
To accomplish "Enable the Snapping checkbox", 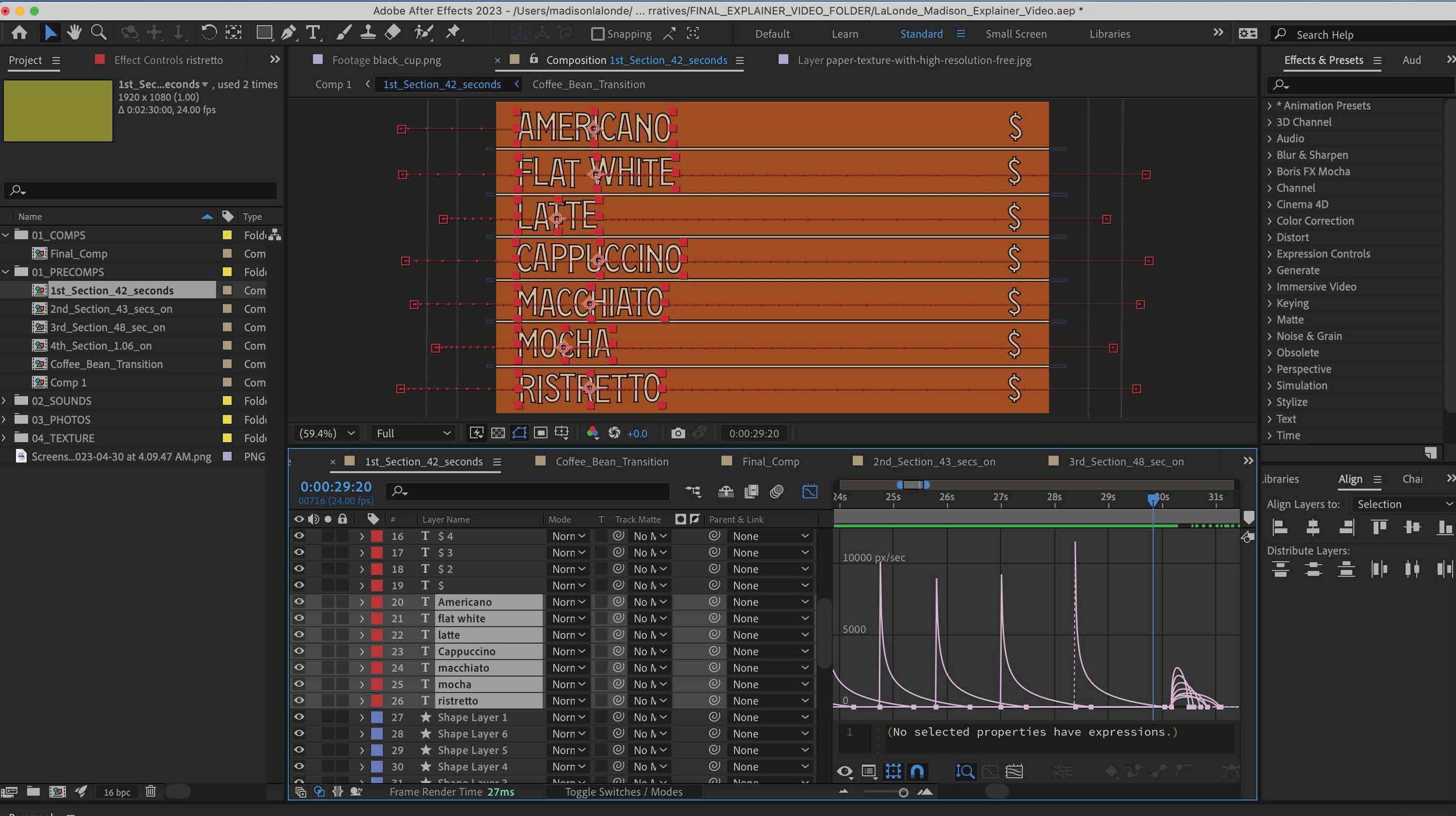I will point(597,34).
